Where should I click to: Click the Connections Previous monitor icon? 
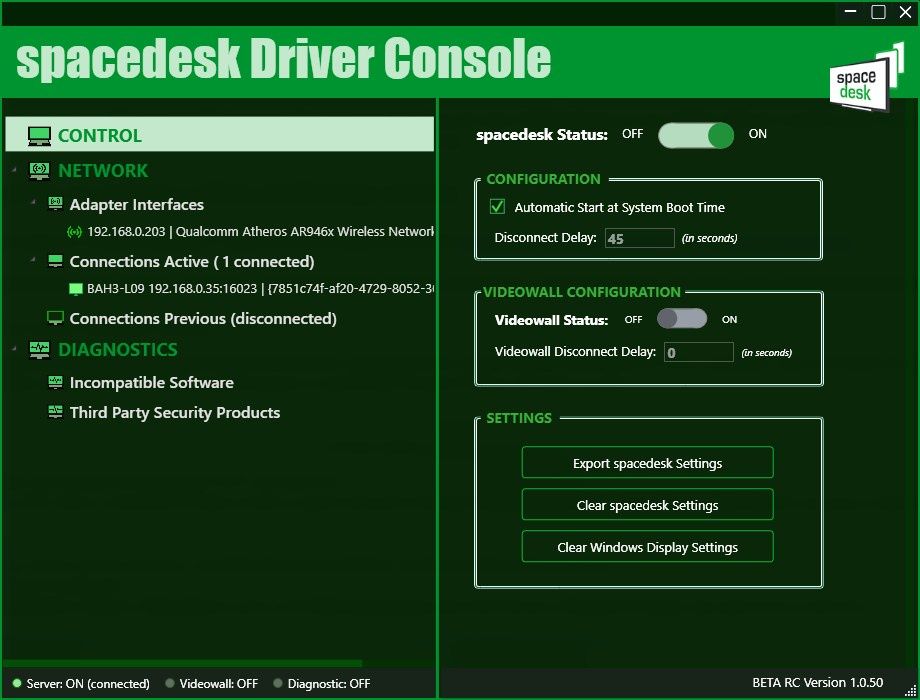55,318
